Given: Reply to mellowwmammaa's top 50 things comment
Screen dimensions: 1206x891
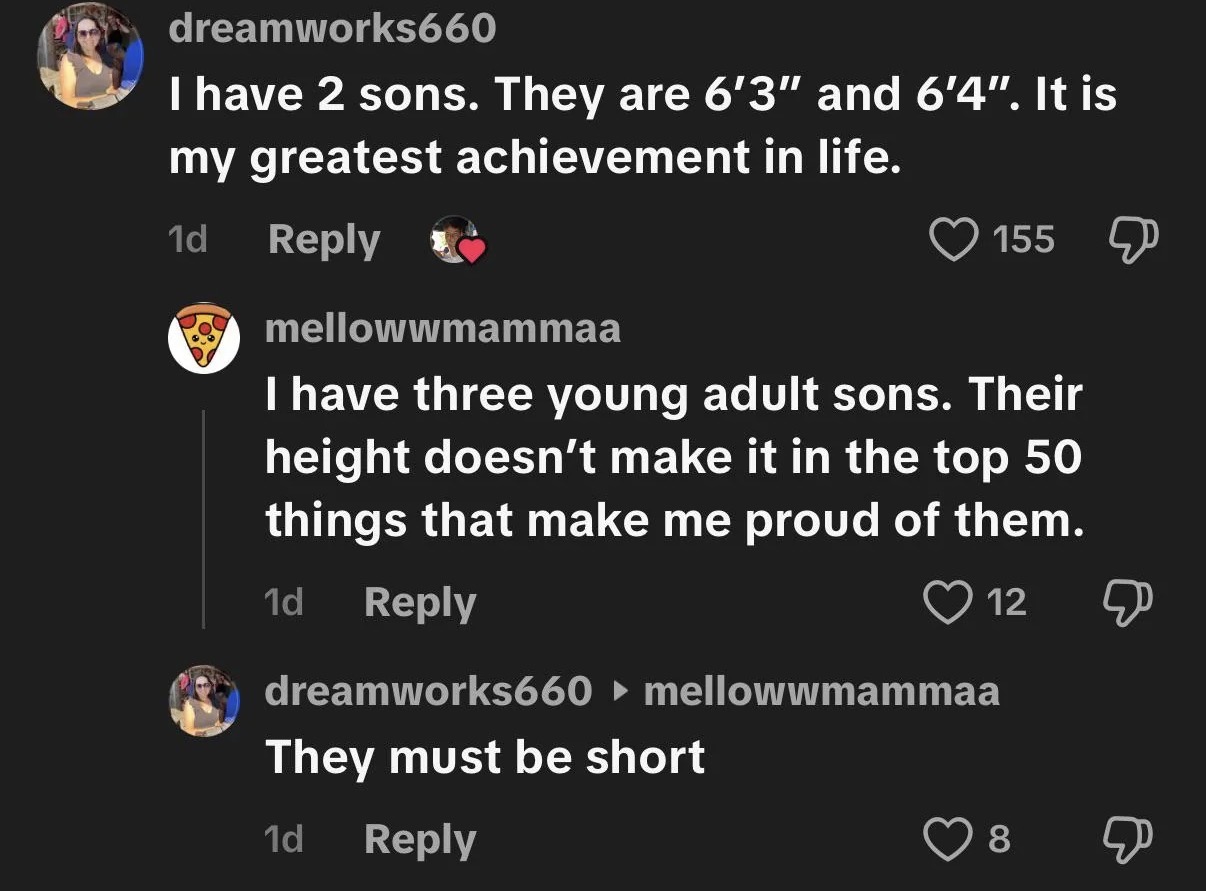Looking at the screenshot, I should [420, 602].
